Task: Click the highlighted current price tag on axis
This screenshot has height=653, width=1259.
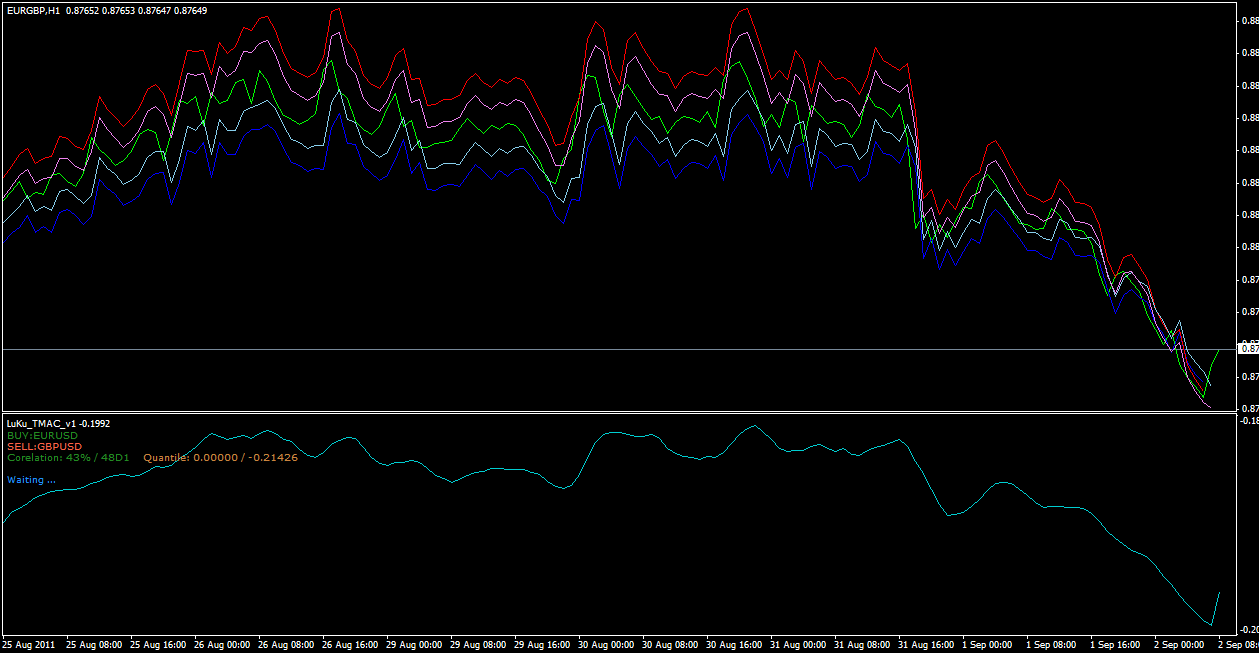Action: point(1248,348)
